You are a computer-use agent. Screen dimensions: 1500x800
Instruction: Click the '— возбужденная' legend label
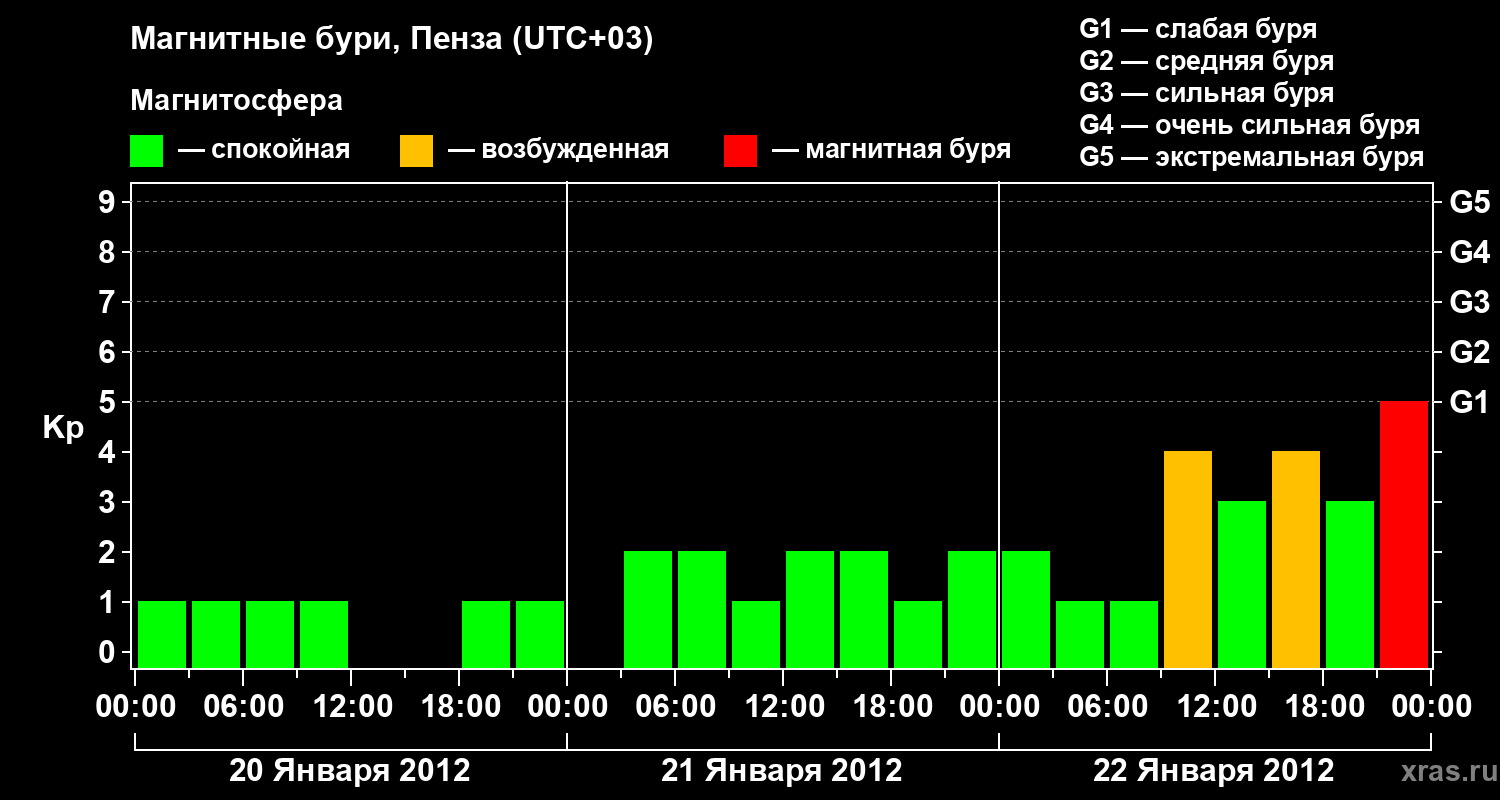point(558,151)
